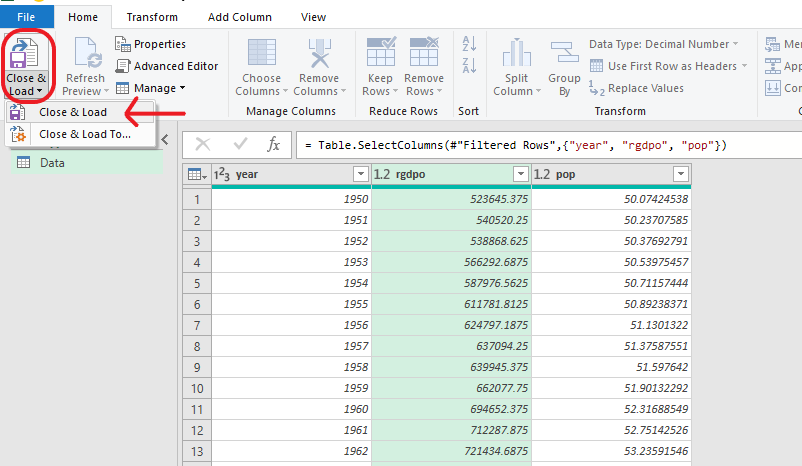The width and height of the screenshot is (802, 466).
Task: Click Use First Row as Headers
Action: (672, 66)
